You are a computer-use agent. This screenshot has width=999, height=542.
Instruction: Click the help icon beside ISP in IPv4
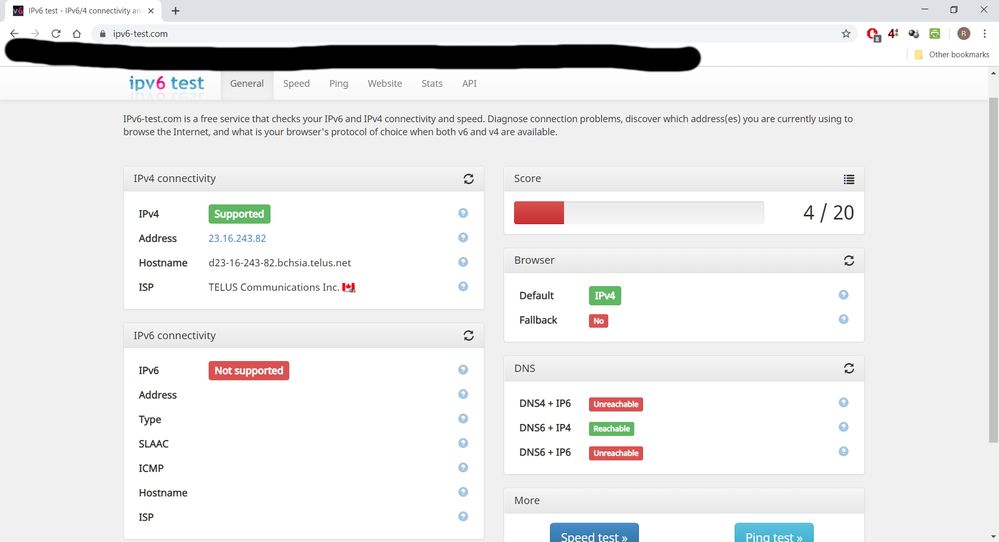[463, 287]
